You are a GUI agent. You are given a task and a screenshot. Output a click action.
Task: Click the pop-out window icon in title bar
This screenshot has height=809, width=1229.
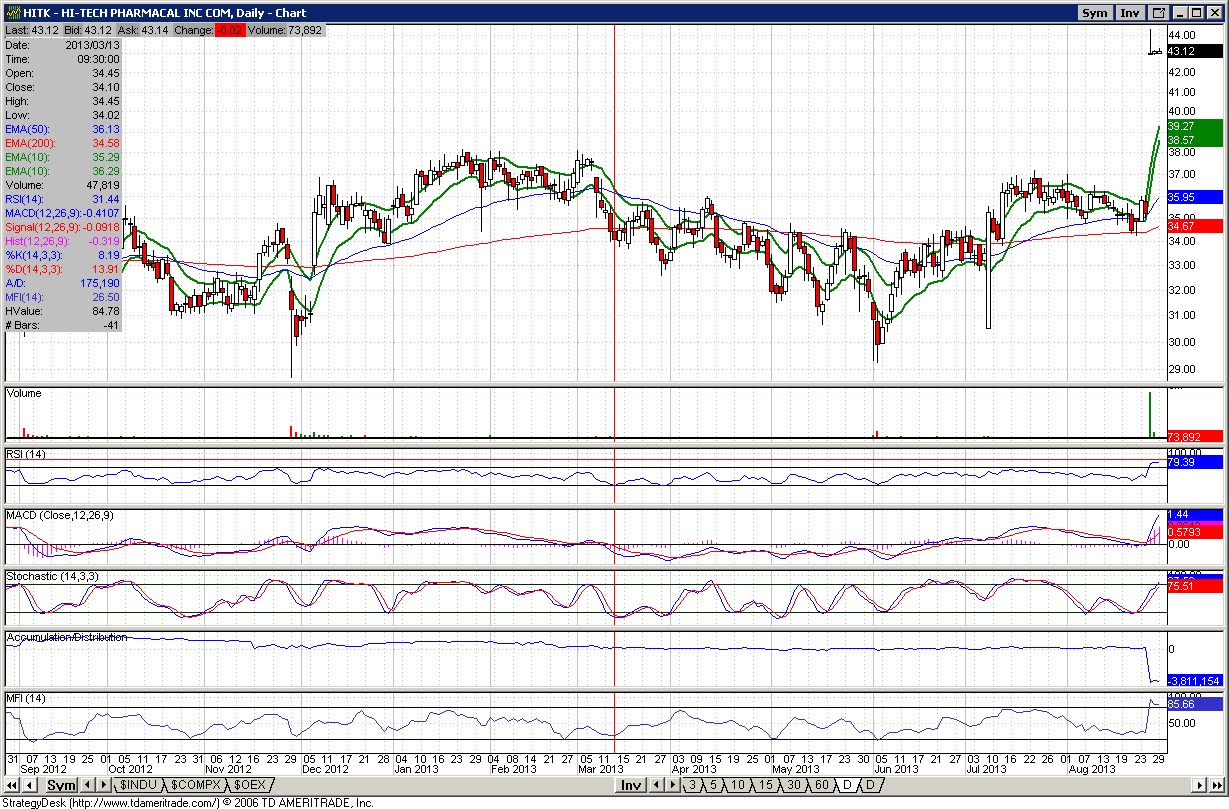click(1159, 13)
